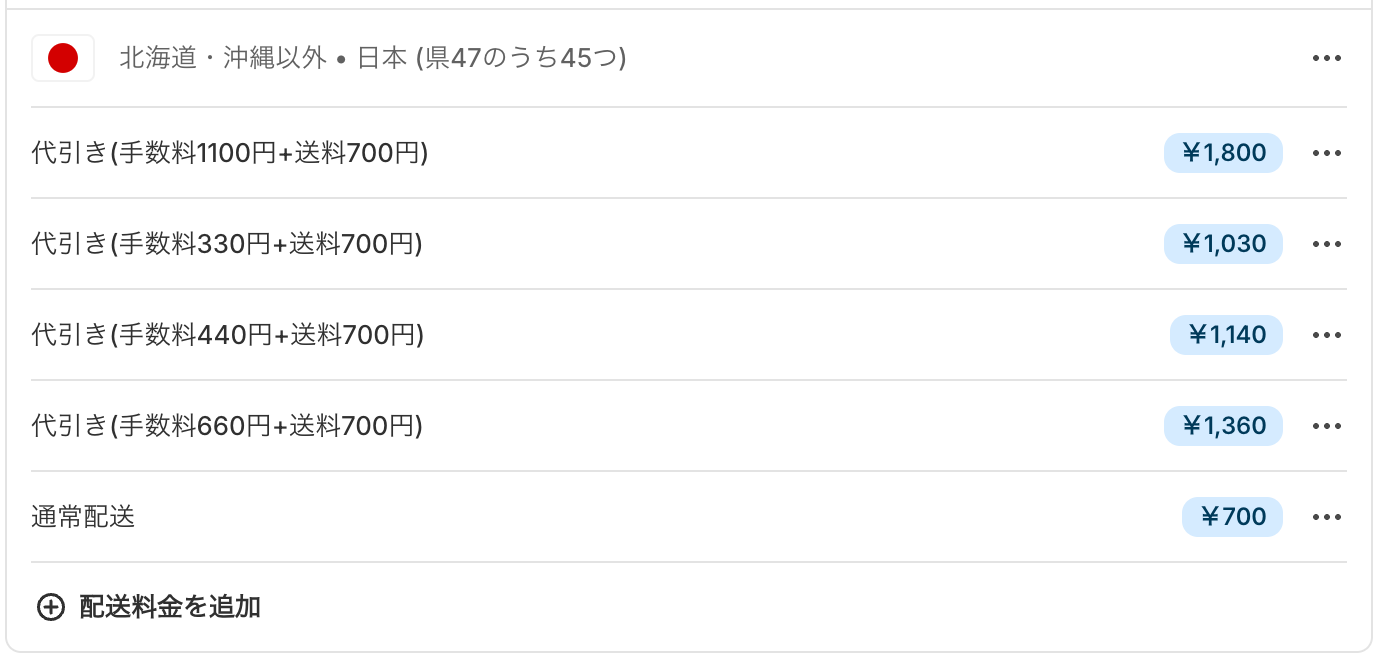Open three-dot menu for the ¥1,030 rate
Image resolution: width=1374 pixels, height=658 pixels.
pyautogui.click(x=1326, y=244)
